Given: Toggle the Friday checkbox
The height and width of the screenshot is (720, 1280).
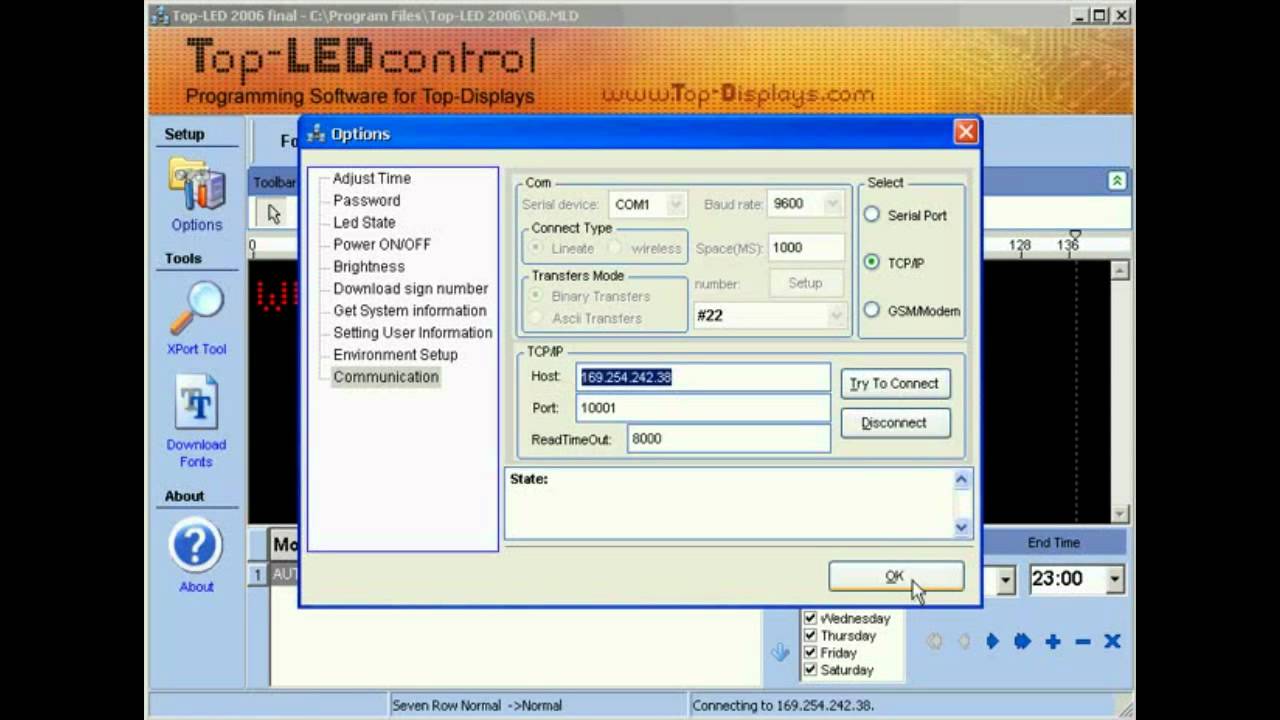Looking at the screenshot, I should click(810, 652).
